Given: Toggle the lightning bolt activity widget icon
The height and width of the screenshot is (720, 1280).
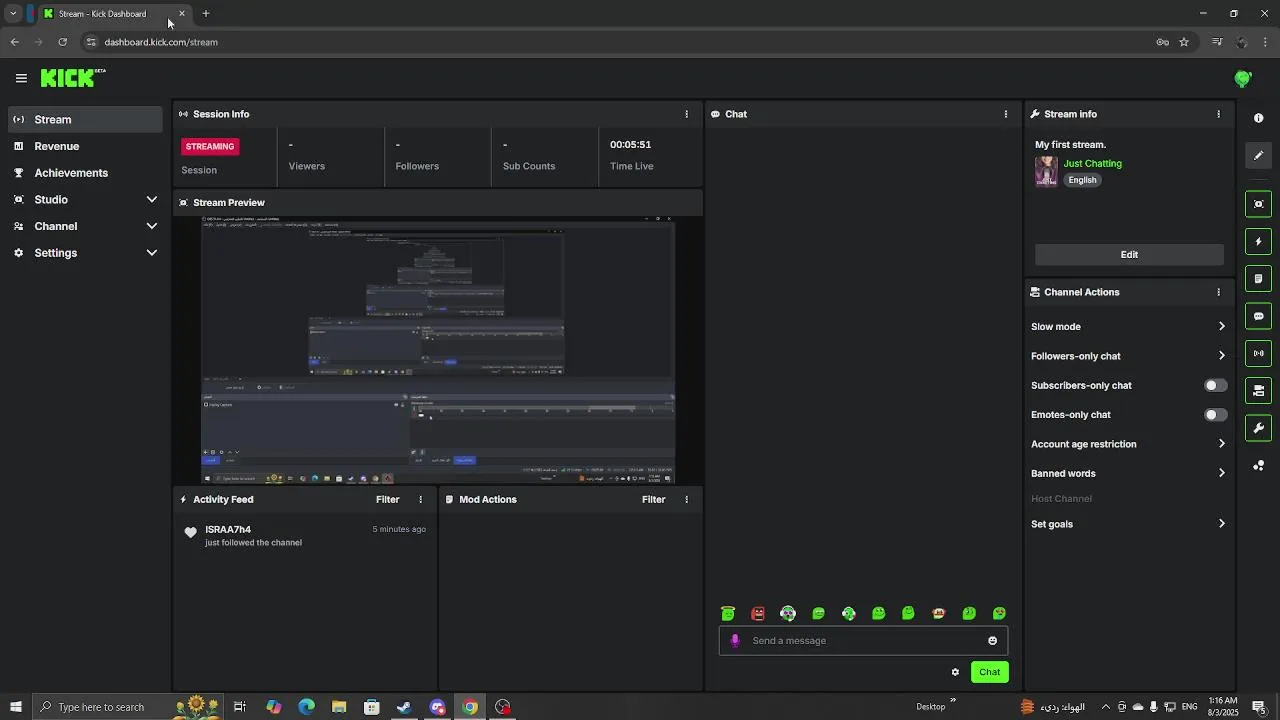Looking at the screenshot, I should pyautogui.click(x=1258, y=241).
